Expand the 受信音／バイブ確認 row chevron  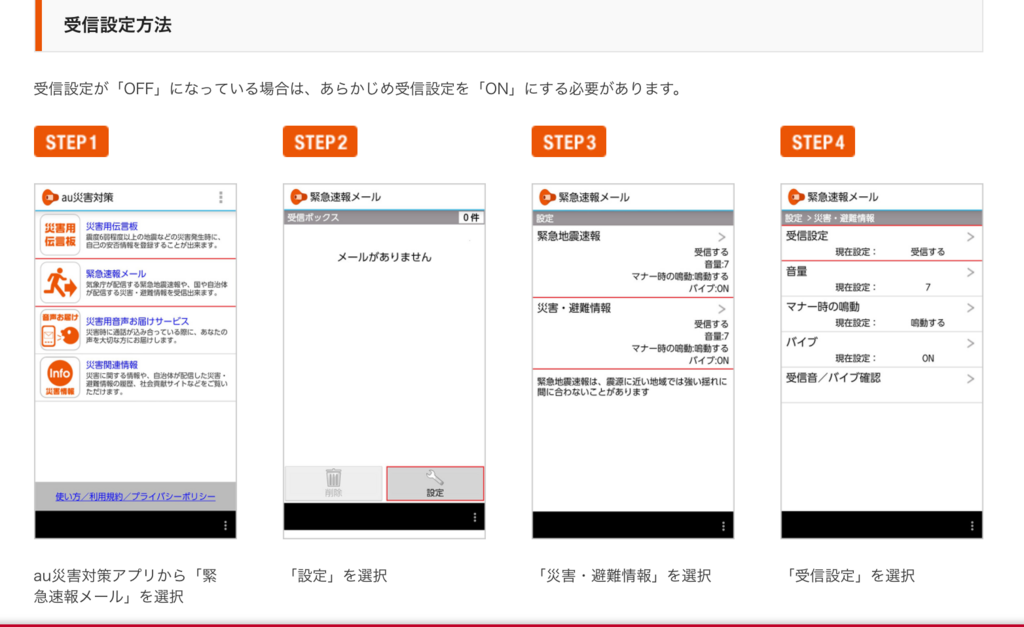click(x=970, y=379)
